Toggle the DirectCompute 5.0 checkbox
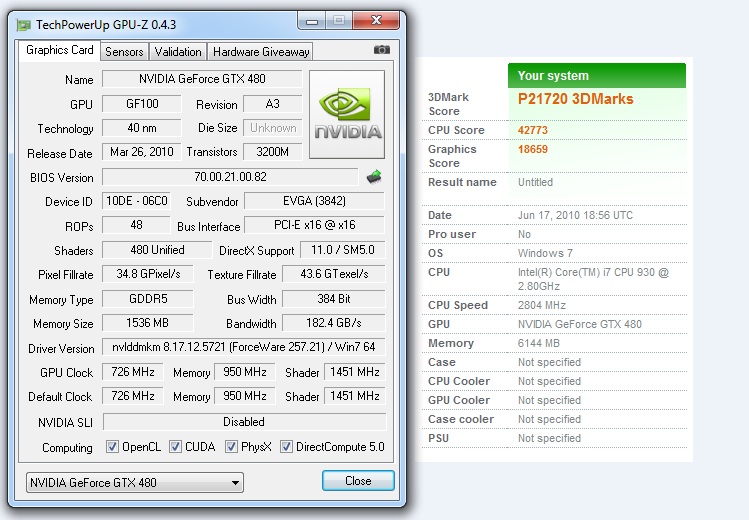 coord(286,446)
